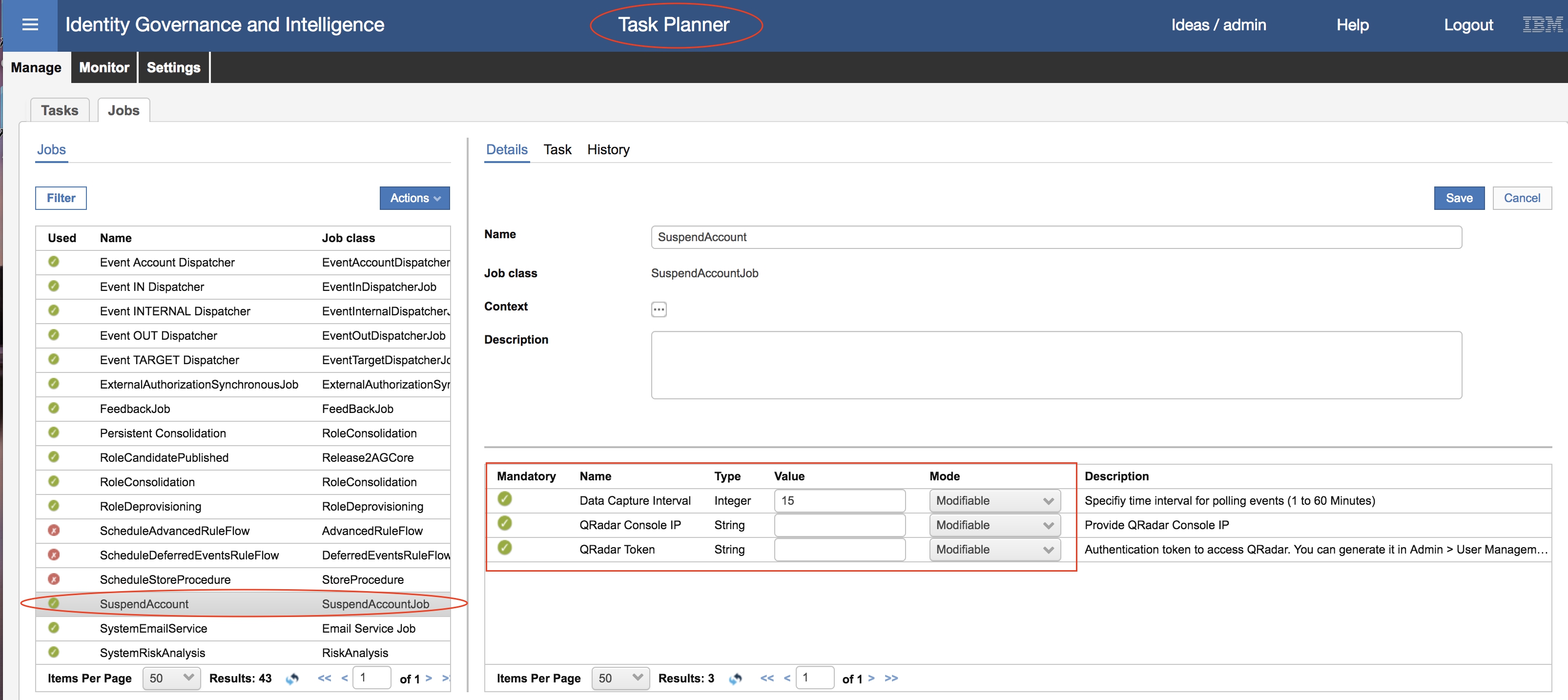Go to last parameters page arrow
1568x700 pixels.
pyautogui.click(x=891, y=678)
